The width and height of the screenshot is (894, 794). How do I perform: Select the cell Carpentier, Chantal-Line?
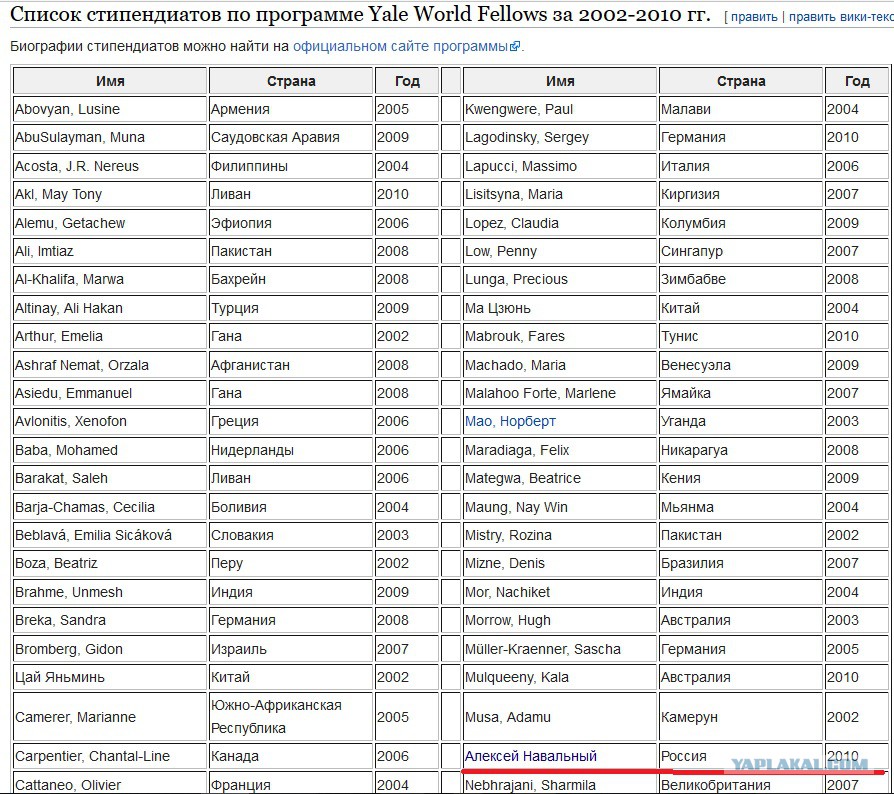pyautogui.click(x=110, y=756)
